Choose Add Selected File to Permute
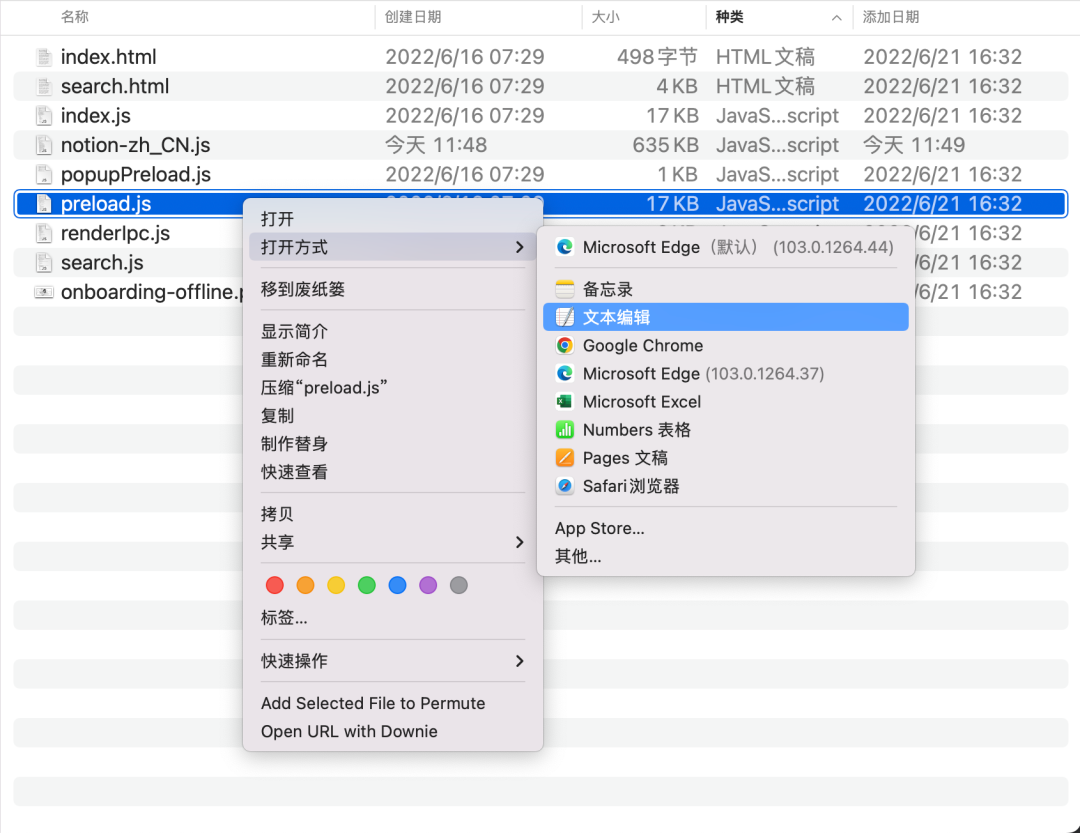Viewport: 1080px width, 833px height. click(373, 703)
